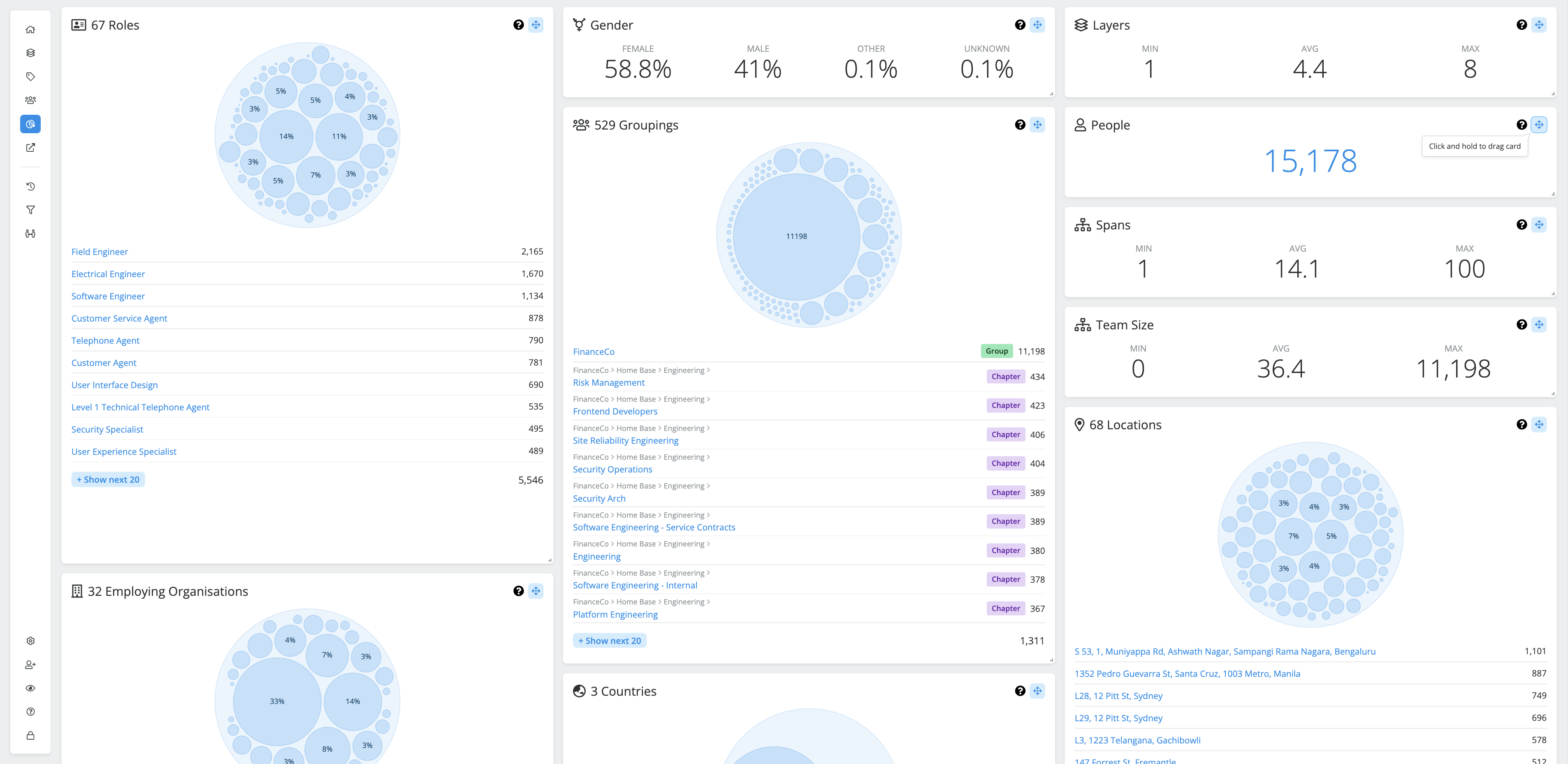Open the FinanceCo group link
This screenshot has width=1568, height=764.
click(593, 351)
